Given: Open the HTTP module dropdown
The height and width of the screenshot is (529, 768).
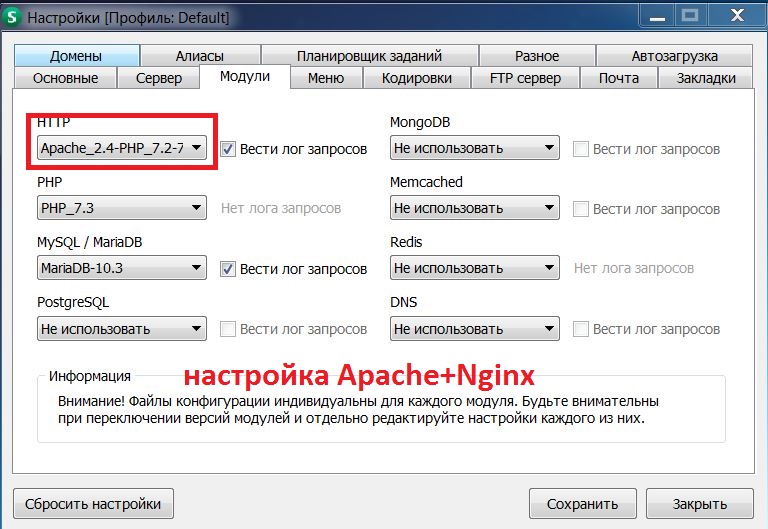Looking at the screenshot, I should [x=121, y=149].
